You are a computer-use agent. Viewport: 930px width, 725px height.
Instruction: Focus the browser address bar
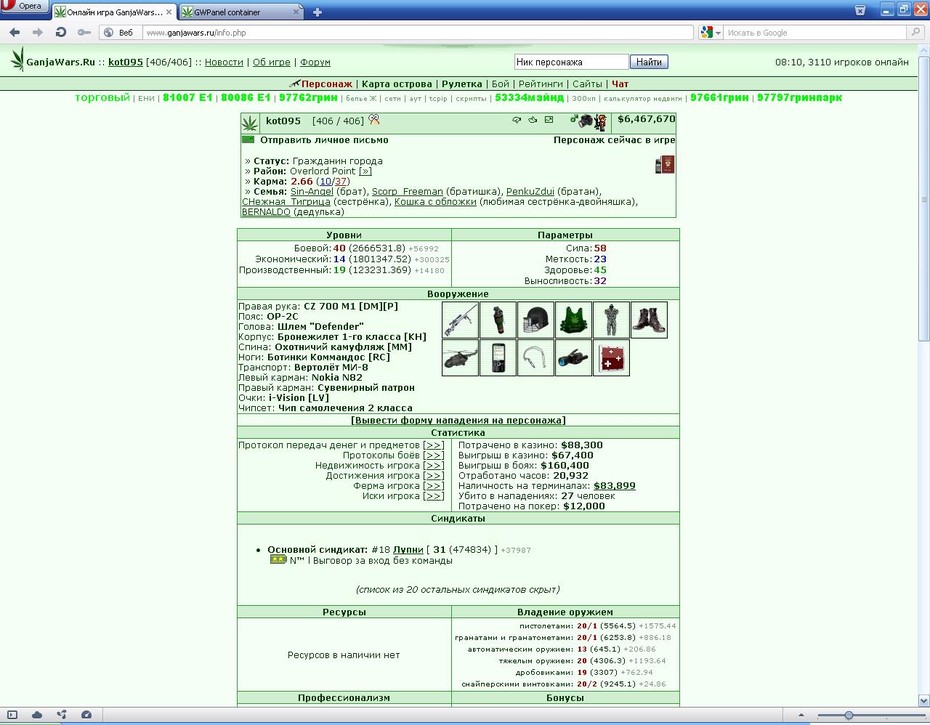pos(418,33)
